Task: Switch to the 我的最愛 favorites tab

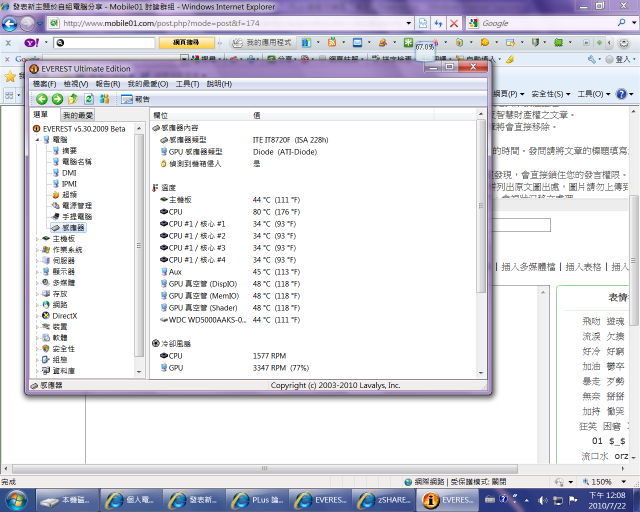Action: coord(78,116)
